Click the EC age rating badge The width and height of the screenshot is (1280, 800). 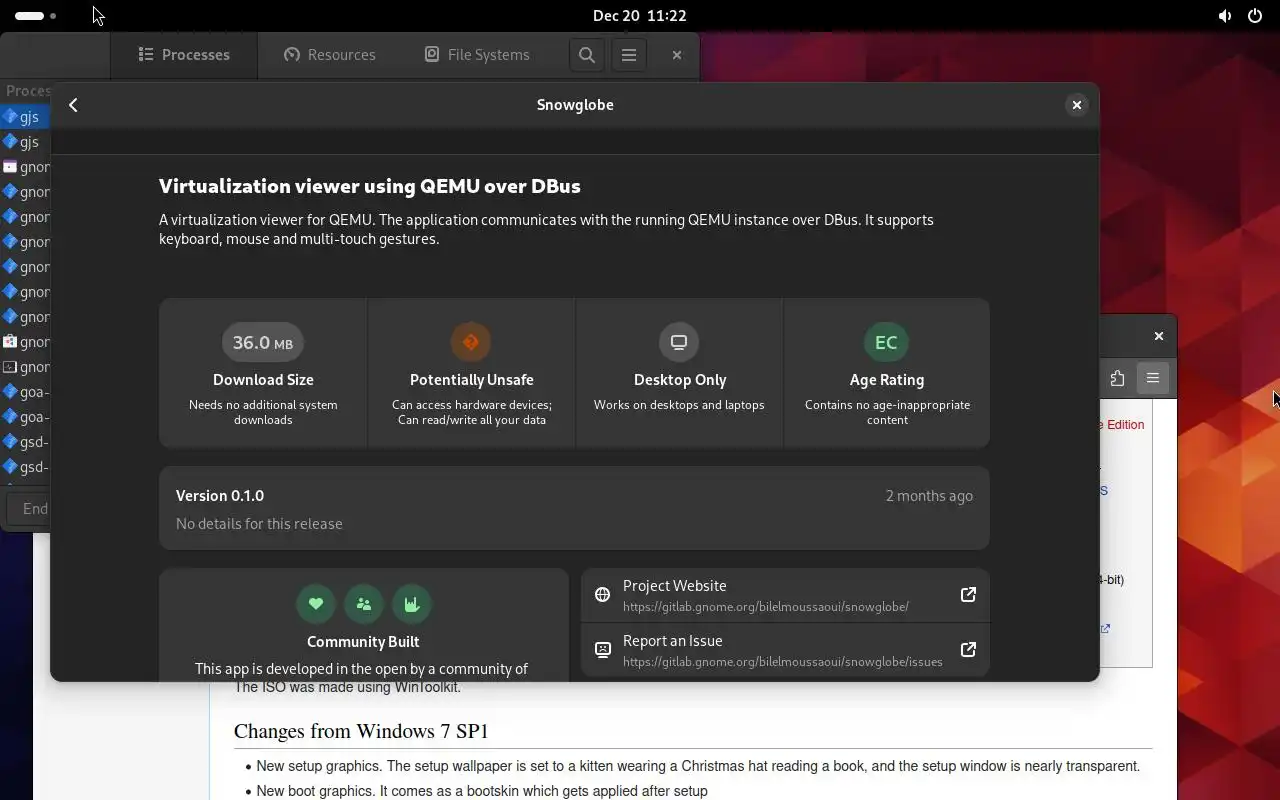pyautogui.click(x=886, y=342)
